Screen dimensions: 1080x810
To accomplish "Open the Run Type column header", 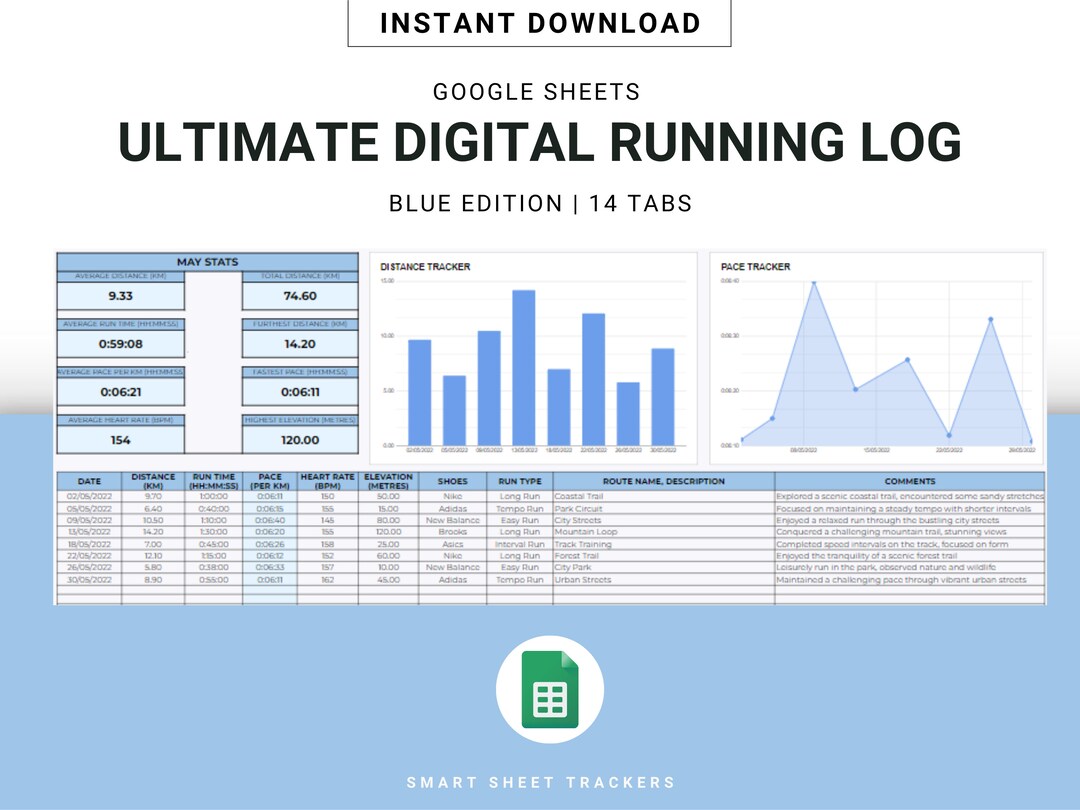I will (519, 481).
